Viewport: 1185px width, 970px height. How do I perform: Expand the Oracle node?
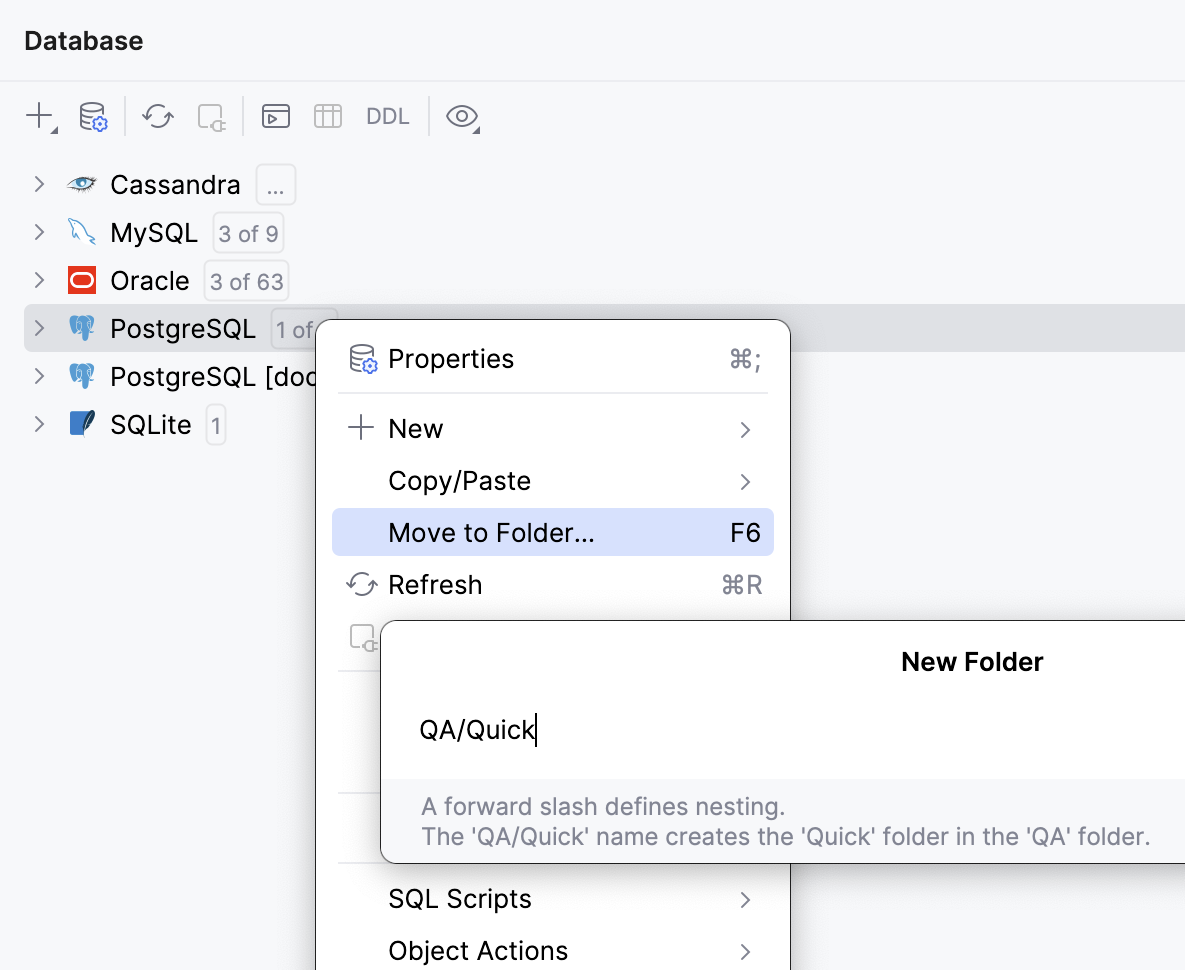pos(39,280)
